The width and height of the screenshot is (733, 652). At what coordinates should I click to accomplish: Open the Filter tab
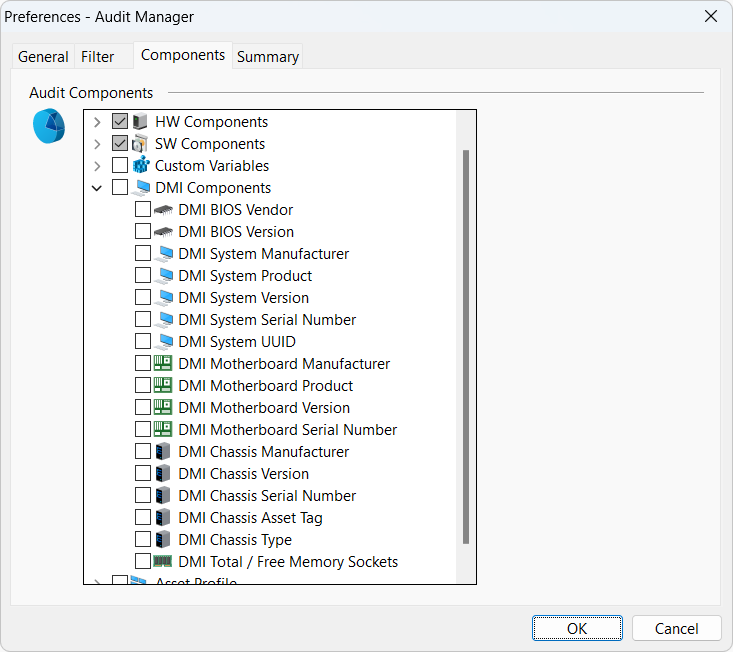coord(98,57)
